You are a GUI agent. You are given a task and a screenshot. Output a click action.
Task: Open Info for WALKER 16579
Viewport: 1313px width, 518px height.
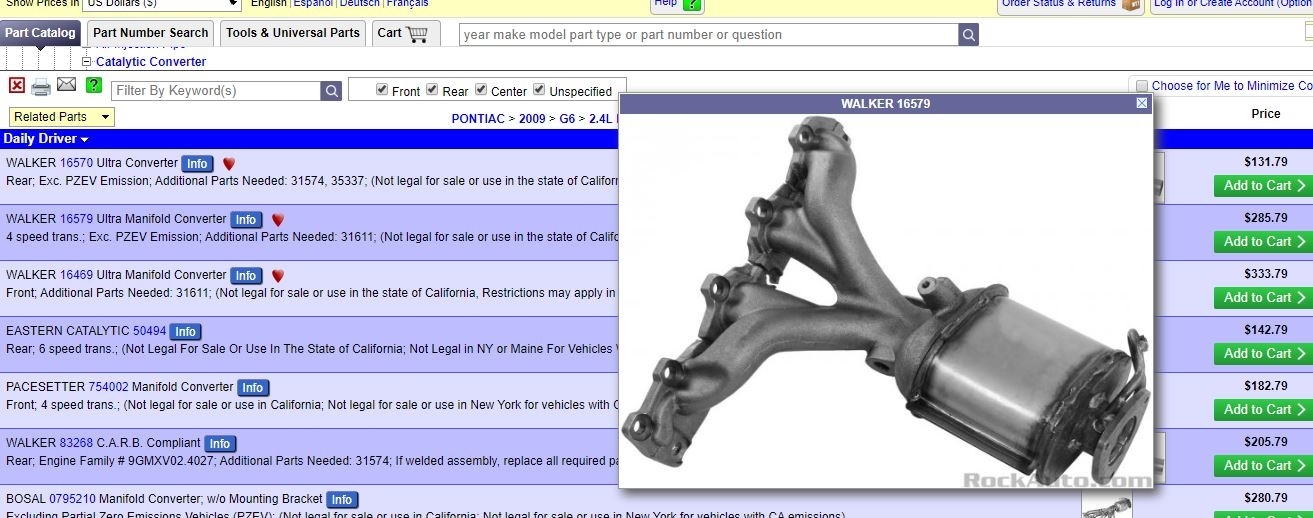tap(246, 220)
